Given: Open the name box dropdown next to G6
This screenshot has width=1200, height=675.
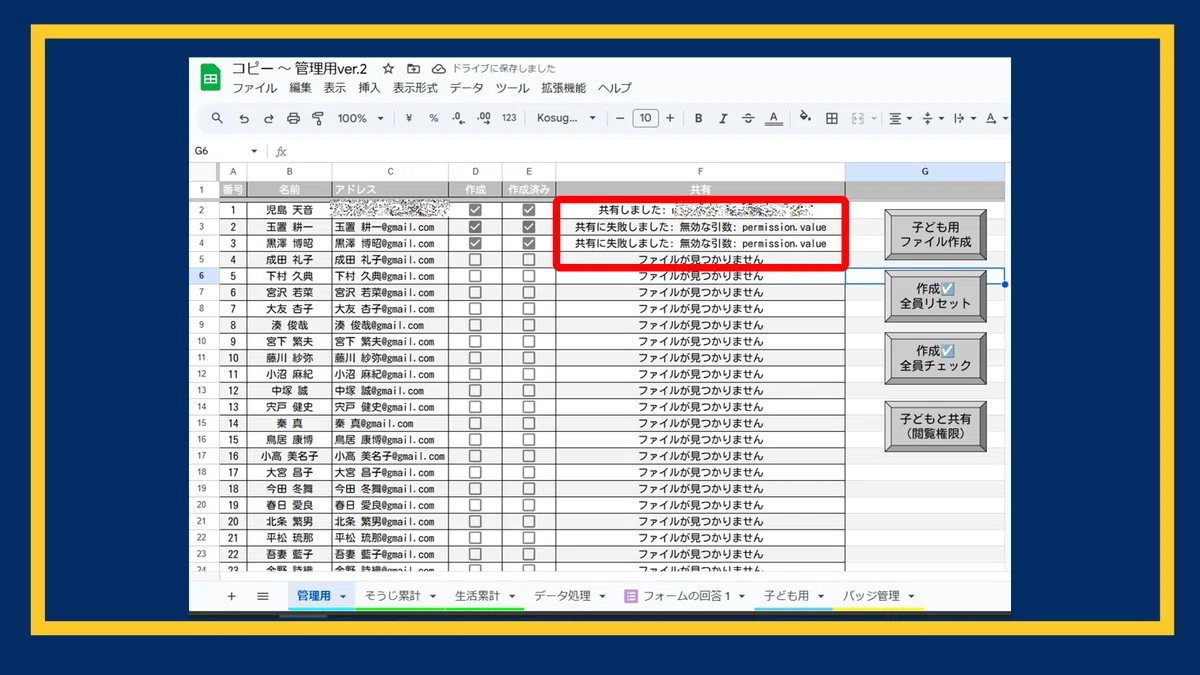Looking at the screenshot, I should 254,151.
